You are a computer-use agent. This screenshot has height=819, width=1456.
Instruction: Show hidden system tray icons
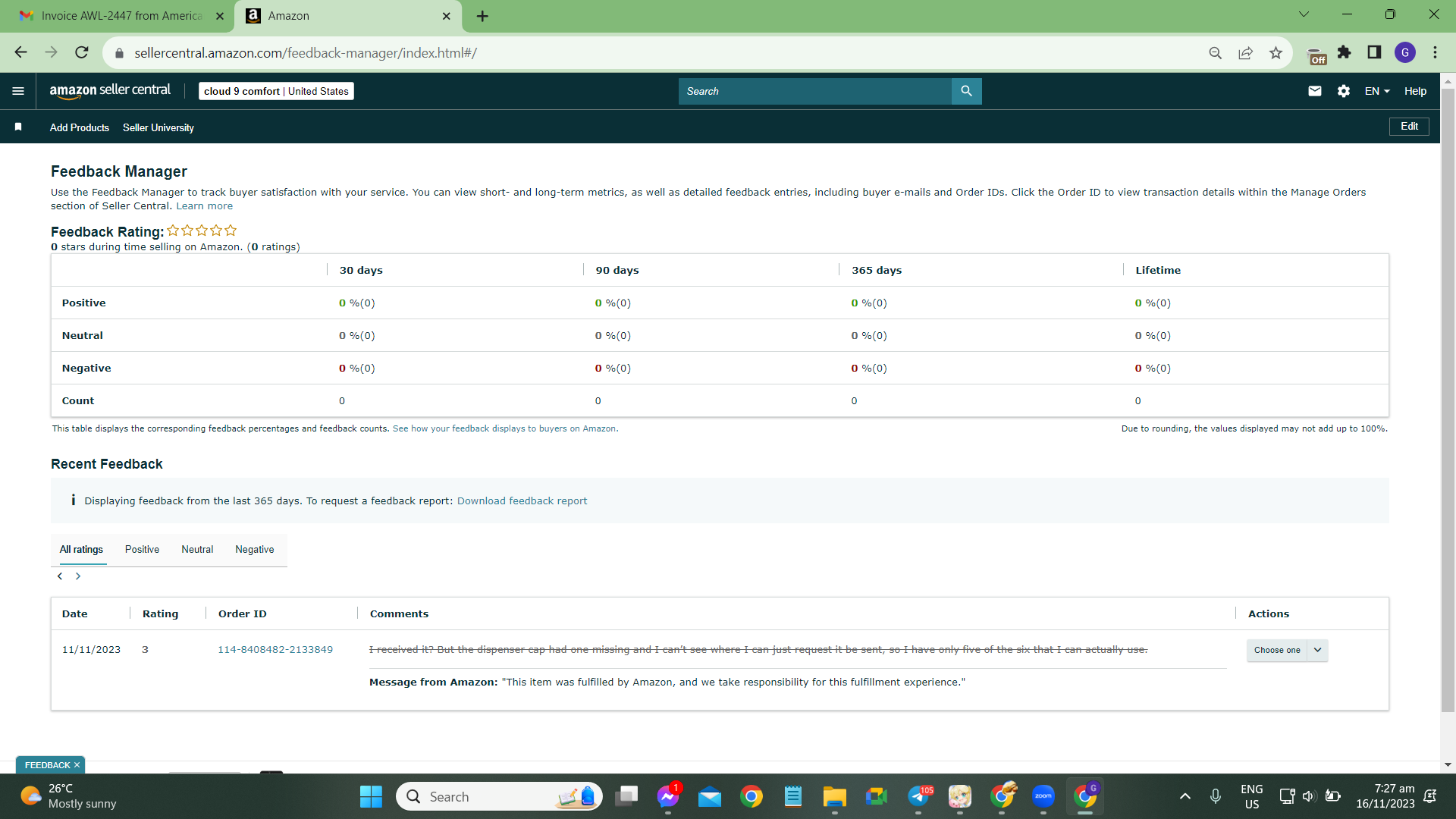click(1185, 796)
